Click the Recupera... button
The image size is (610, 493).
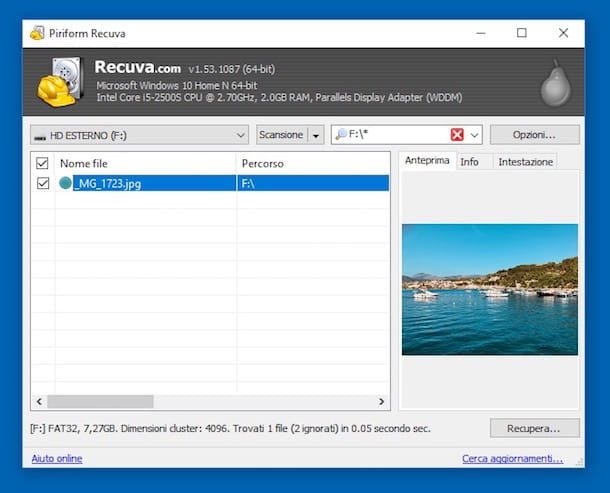click(535, 428)
